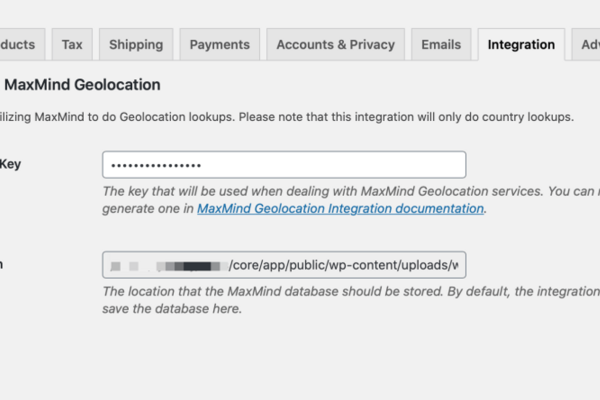The image size is (600, 400).
Task: Click the database storage location description
Action: [x=351, y=300]
